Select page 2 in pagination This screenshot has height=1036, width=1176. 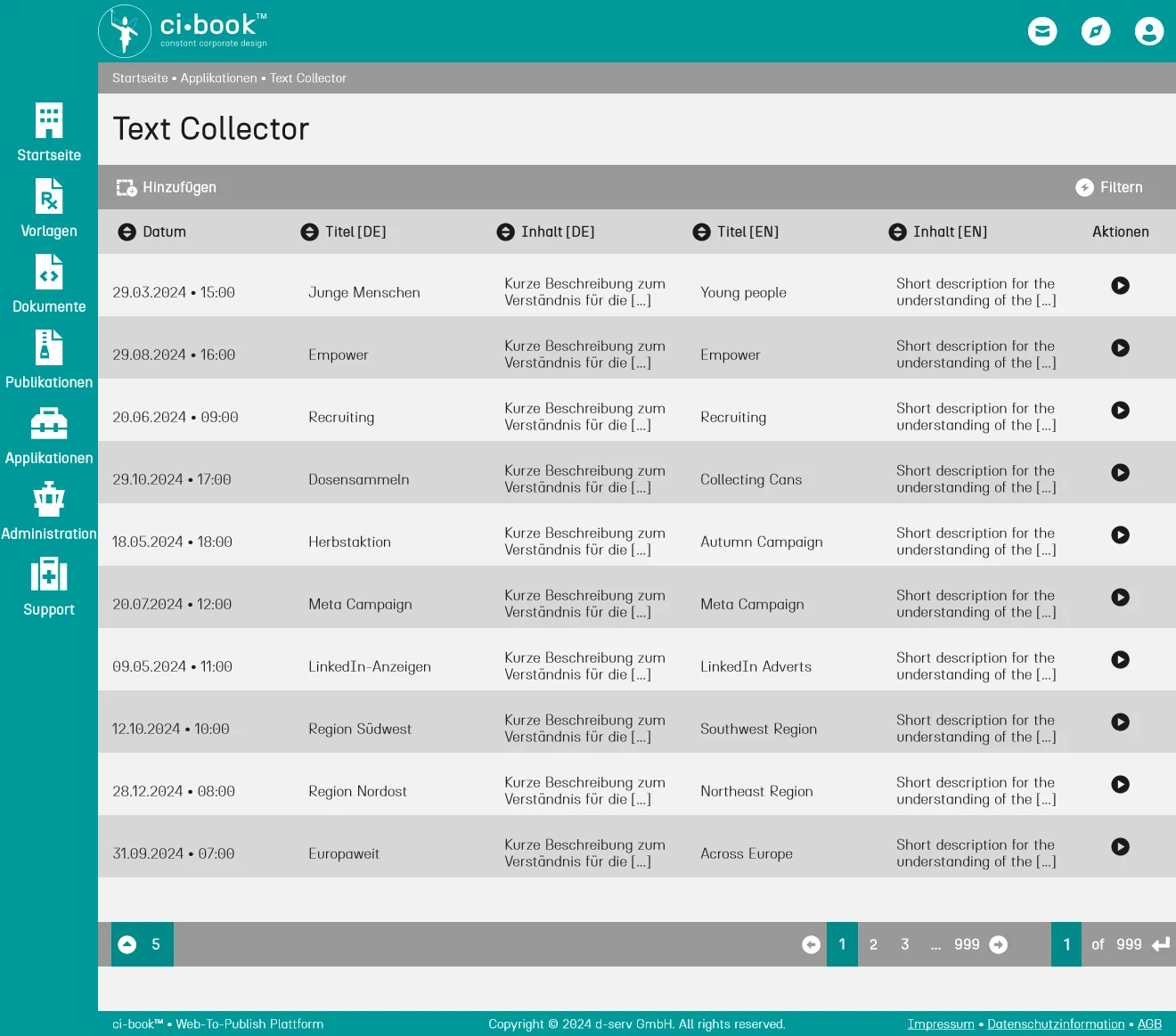click(873, 944)
